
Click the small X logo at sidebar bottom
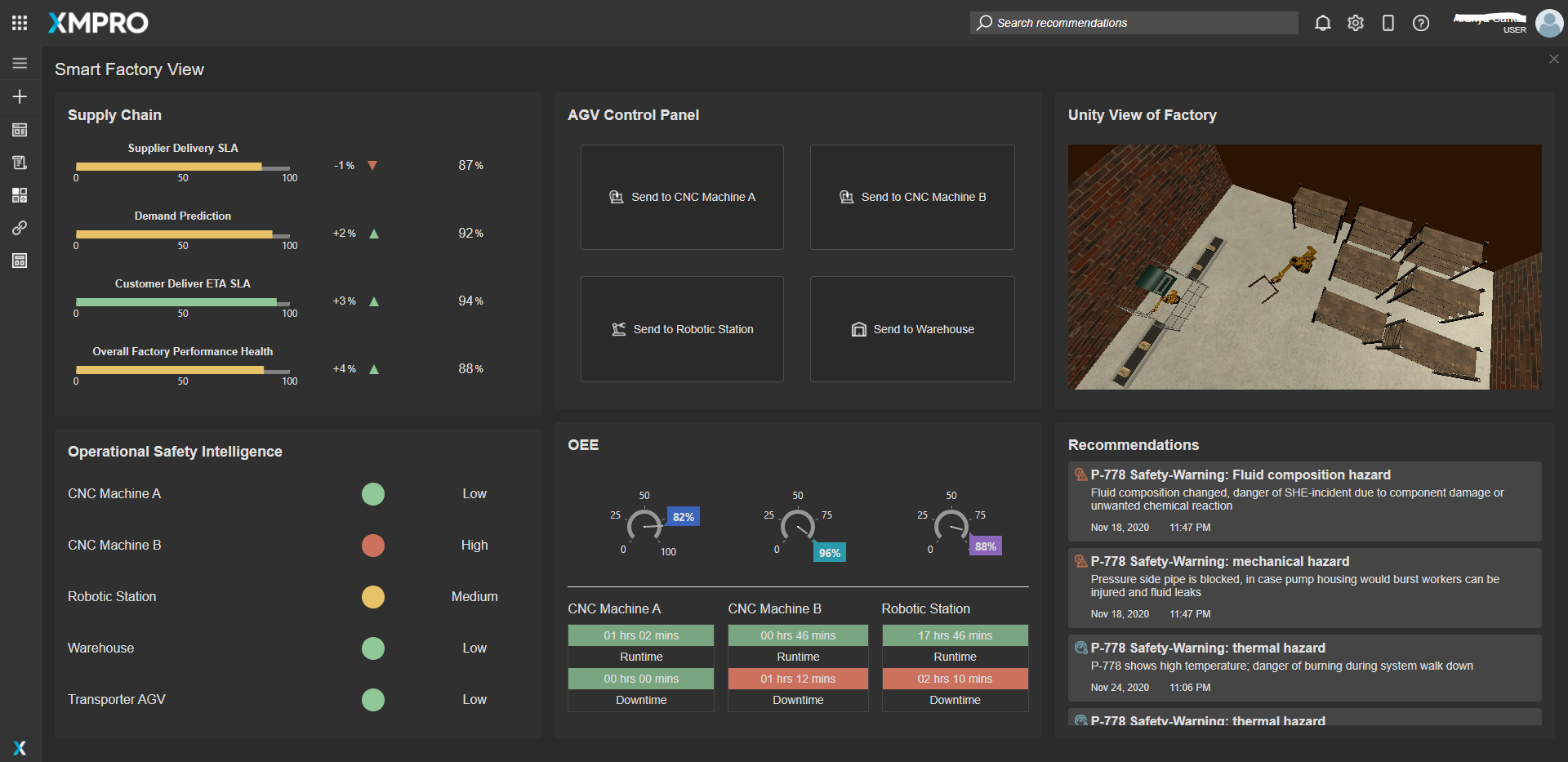pyautogui.click(x=20, y=747)
